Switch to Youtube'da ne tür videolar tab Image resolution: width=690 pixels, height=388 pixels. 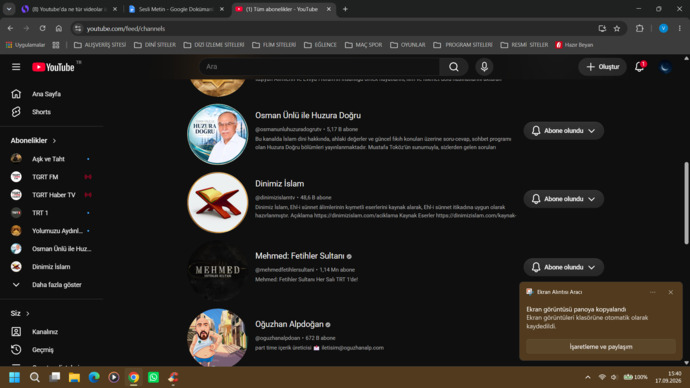(x=69, y=9)
